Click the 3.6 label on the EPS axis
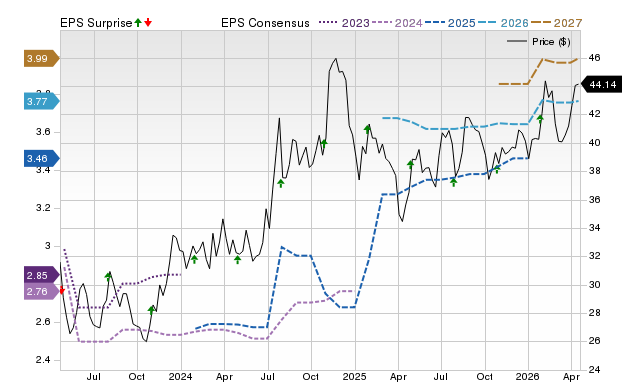The height and width of the screenshot is (382, 640). click(42, 132)
